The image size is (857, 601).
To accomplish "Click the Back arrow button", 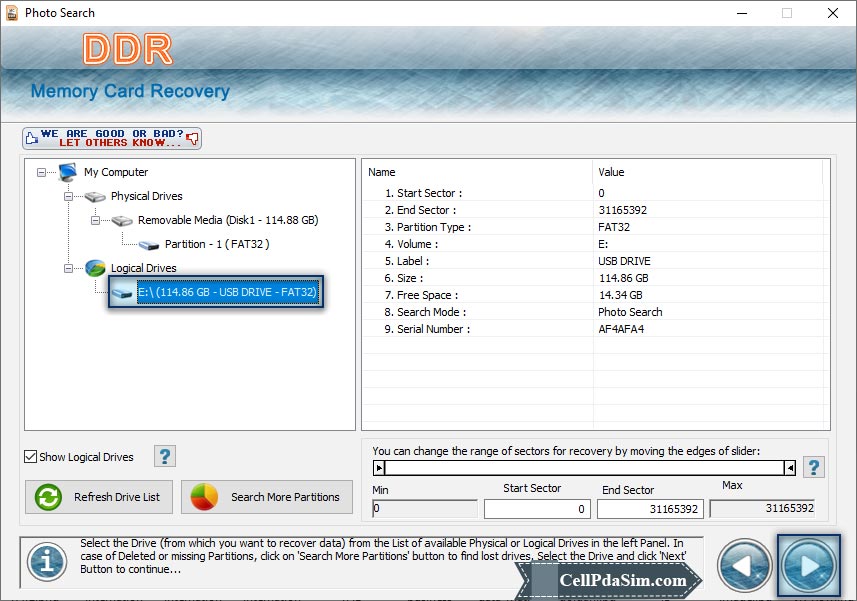I will tap(744, 565).
